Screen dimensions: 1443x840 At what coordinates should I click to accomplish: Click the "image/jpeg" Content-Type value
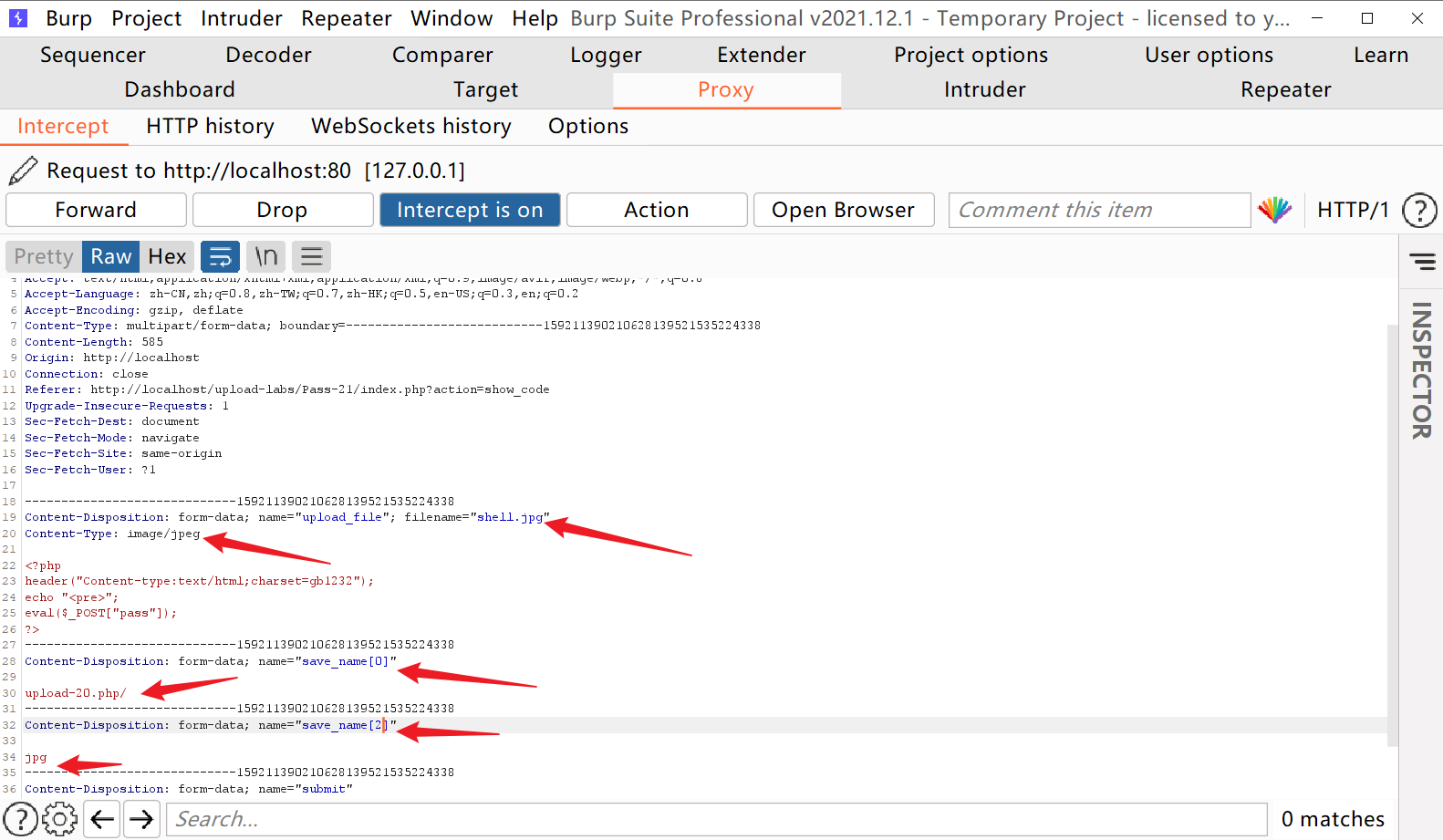tap(163, 534)
